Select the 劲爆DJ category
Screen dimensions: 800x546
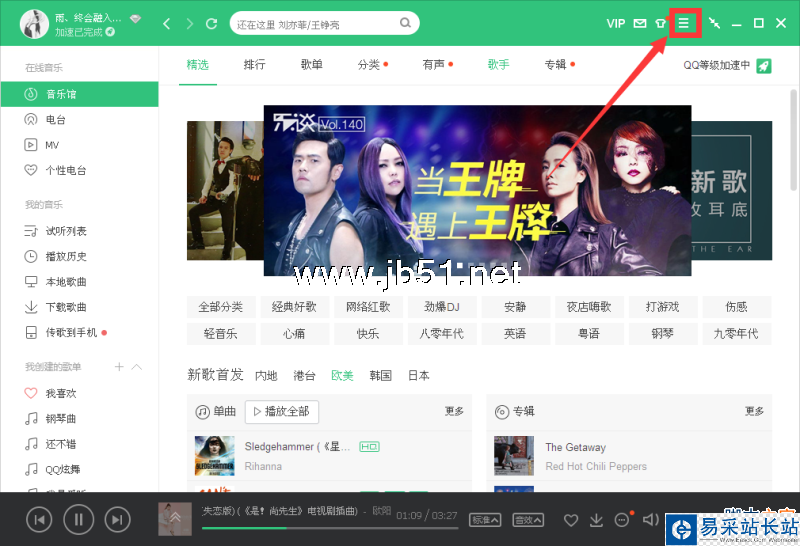pos(442,307)
